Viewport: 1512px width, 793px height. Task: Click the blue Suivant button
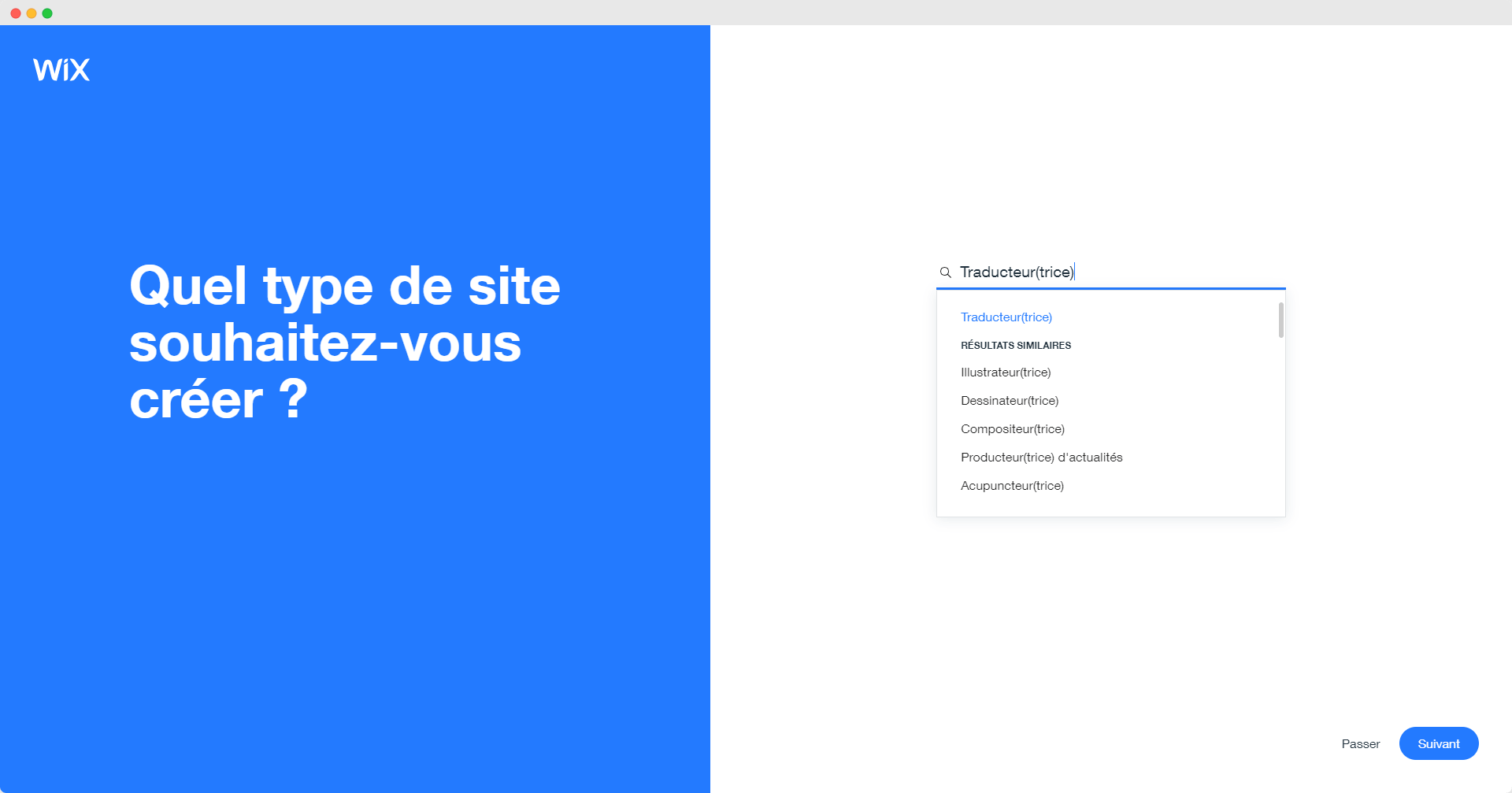(x=1438, y=743)
